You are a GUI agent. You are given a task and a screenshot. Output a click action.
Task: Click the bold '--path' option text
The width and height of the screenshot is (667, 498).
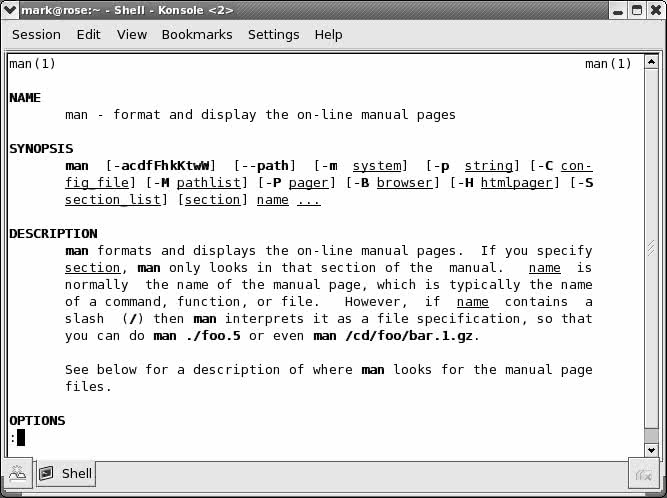pyautogui.click(x=265, y=166)
